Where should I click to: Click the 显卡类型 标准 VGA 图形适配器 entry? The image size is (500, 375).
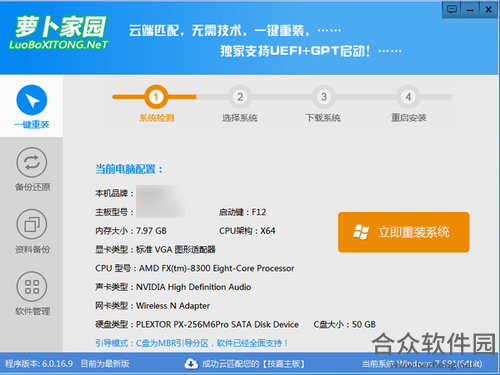tap(155, 249)
